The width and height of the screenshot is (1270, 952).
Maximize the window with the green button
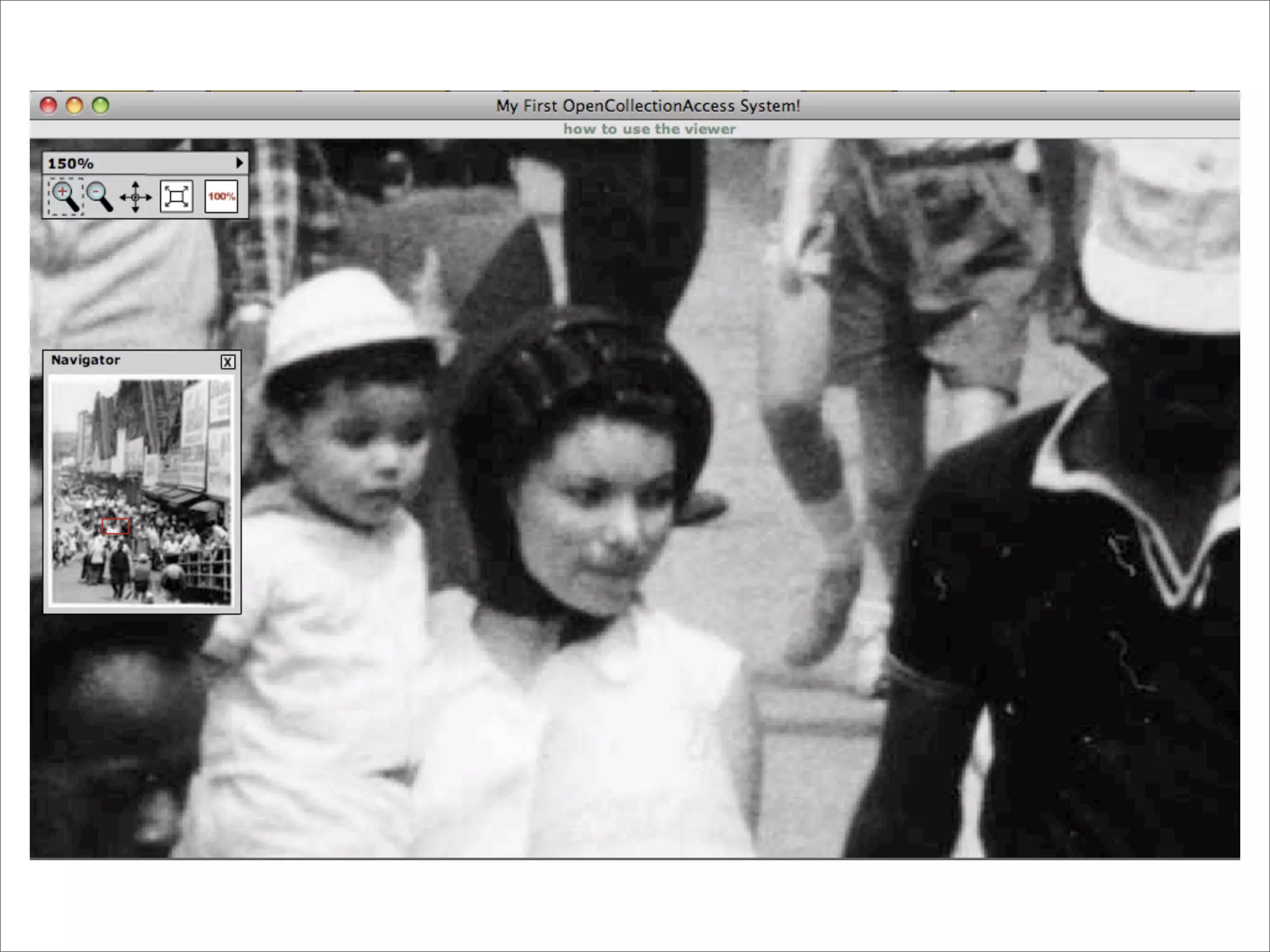pyautogui.click(x=100, y=106)
